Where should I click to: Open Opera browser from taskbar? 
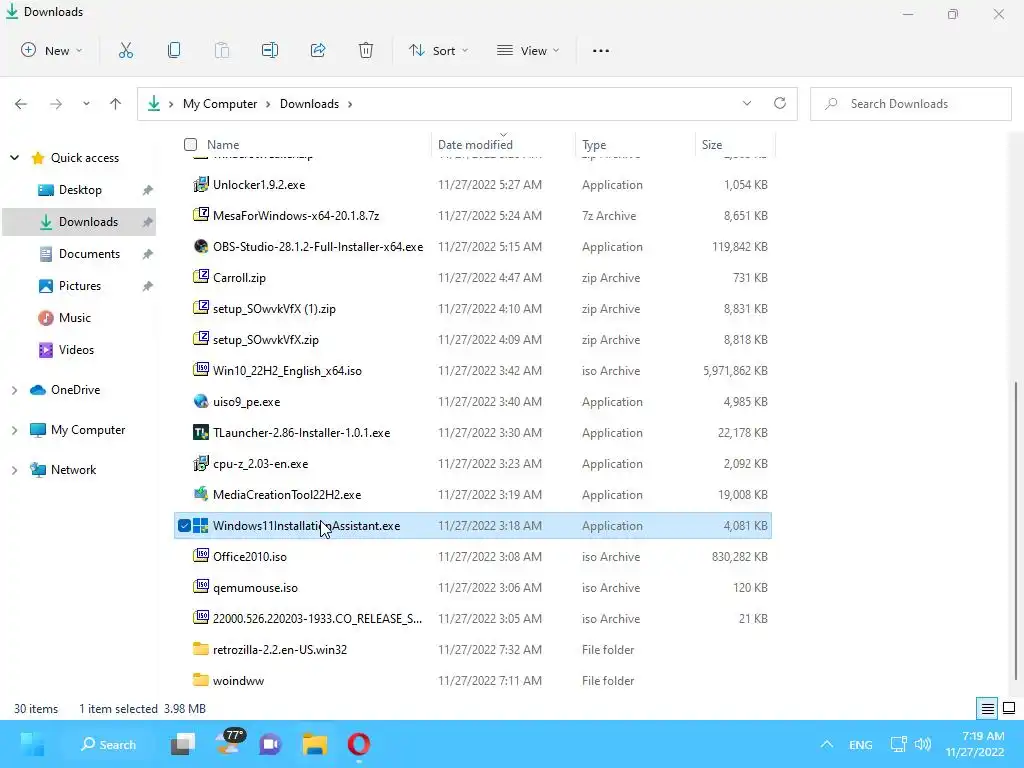(x=359, y=744)
